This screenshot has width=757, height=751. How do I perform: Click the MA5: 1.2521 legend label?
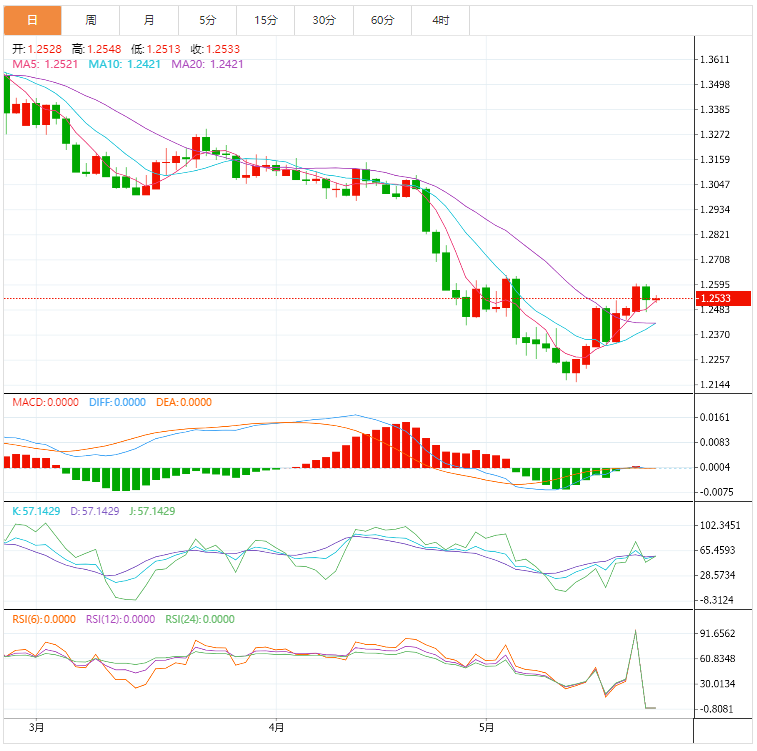[45, 64]
